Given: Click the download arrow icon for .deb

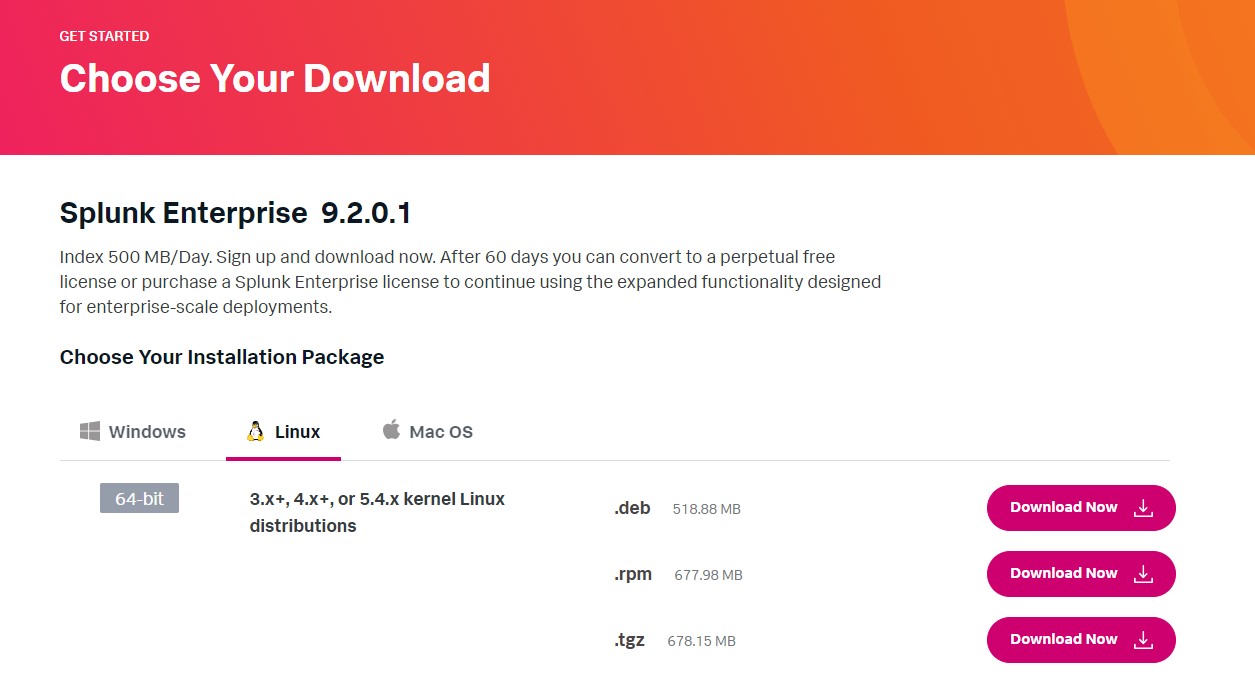Looking at the screenshot, I should pos(1143,508).
